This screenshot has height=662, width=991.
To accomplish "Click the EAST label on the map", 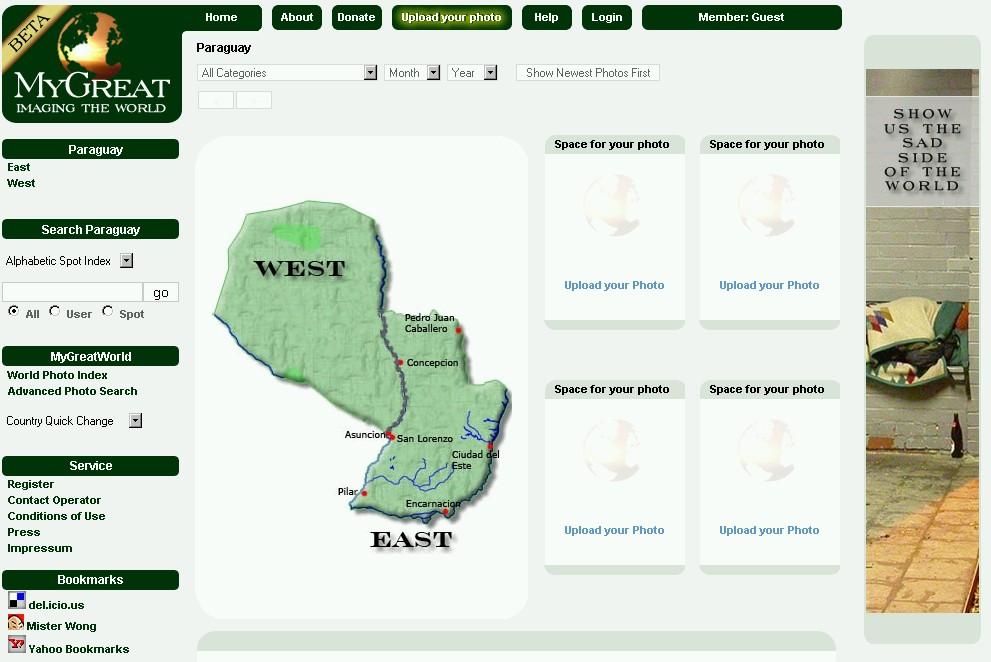I will coord(411,539).
